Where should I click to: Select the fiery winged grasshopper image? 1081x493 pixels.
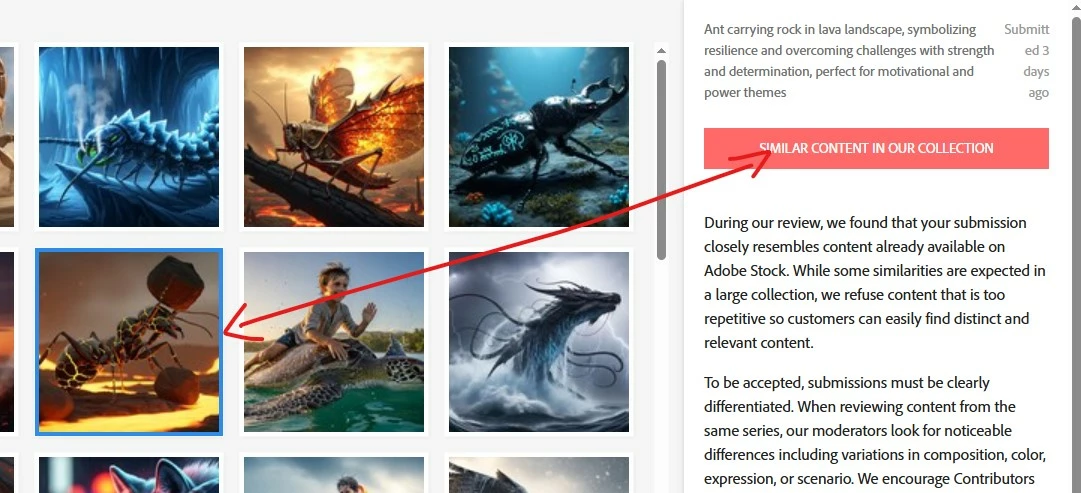(334, 137)
